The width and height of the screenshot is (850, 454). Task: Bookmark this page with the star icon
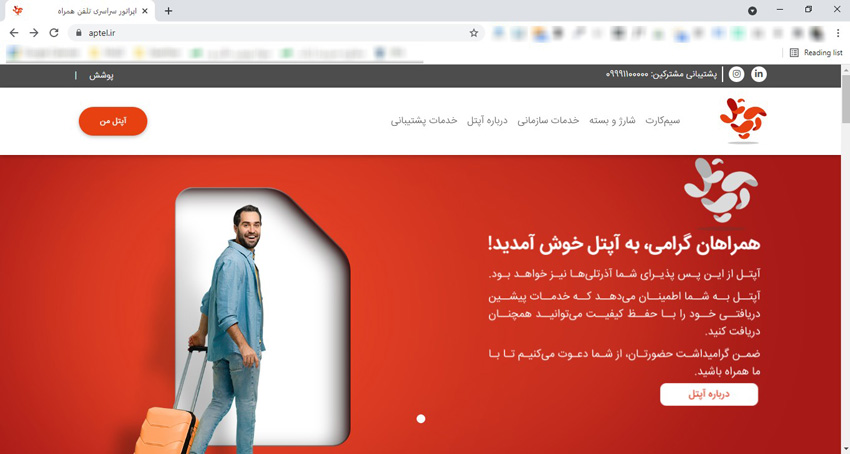point(474,33)
